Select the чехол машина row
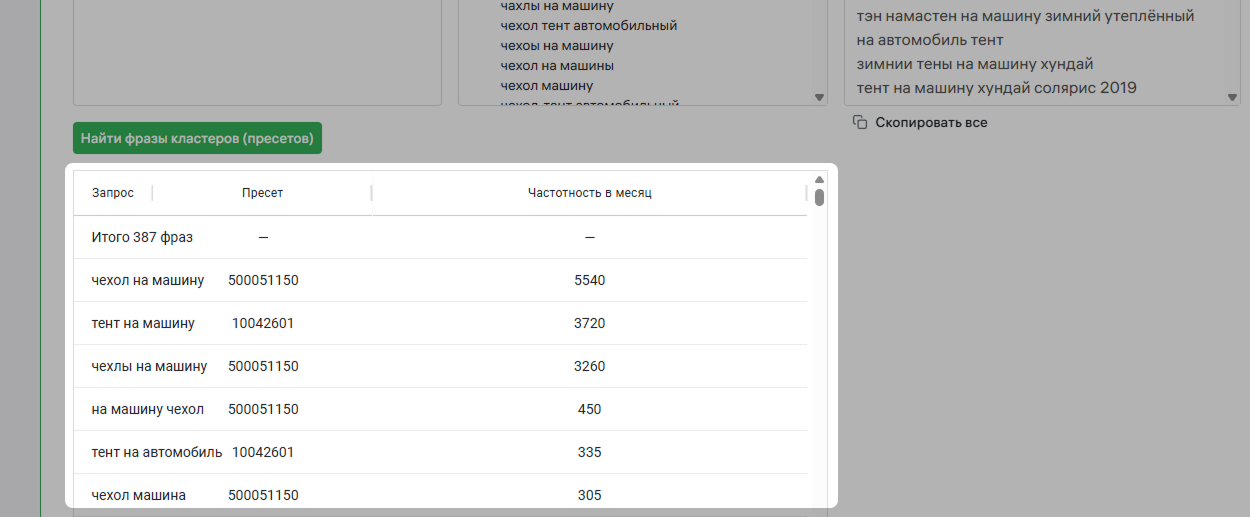This screenshot has height=517, width=1250. [x=440, y=495]
